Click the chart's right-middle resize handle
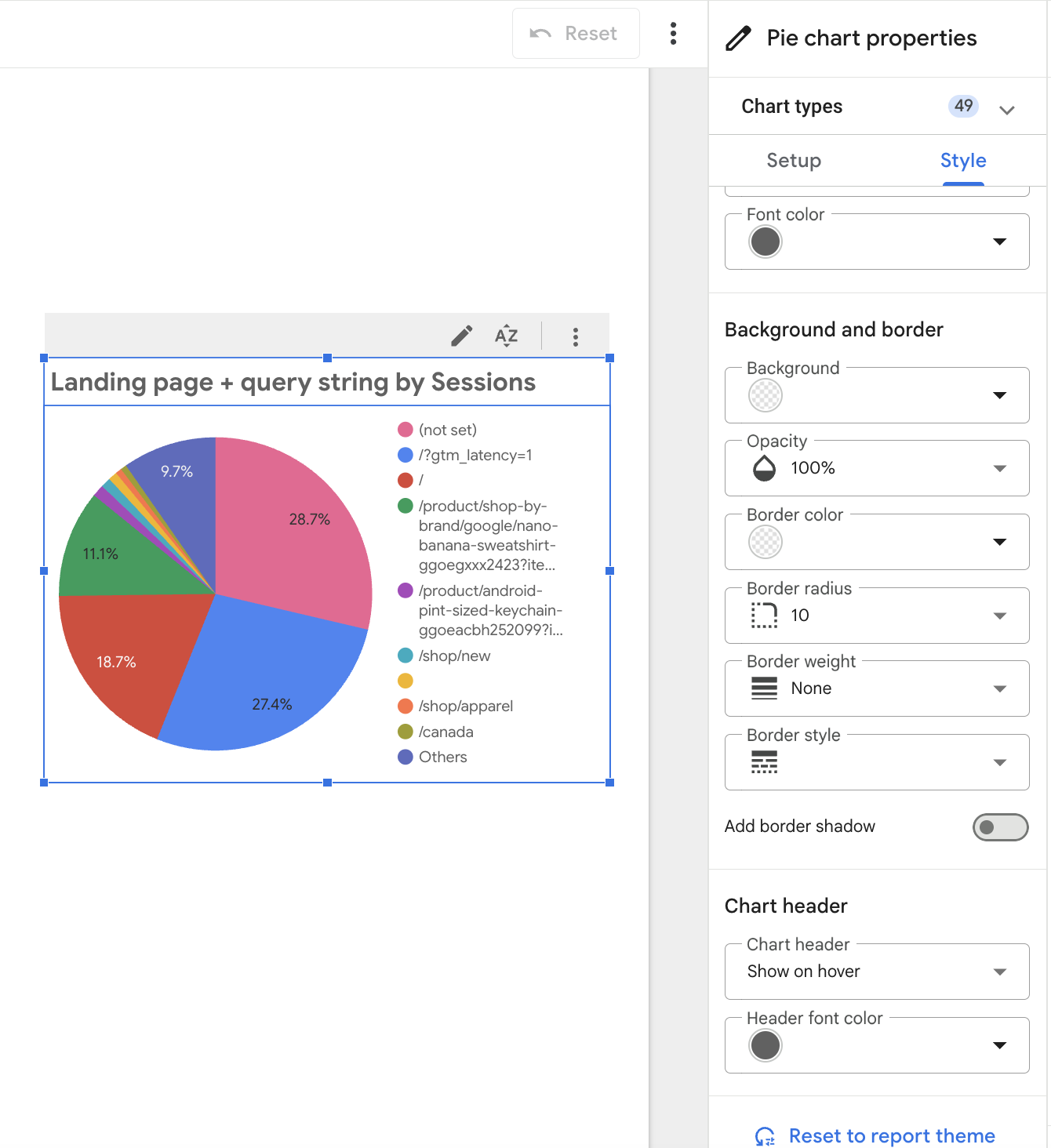Screen dimensions: 1051x1148 point(609,571)
